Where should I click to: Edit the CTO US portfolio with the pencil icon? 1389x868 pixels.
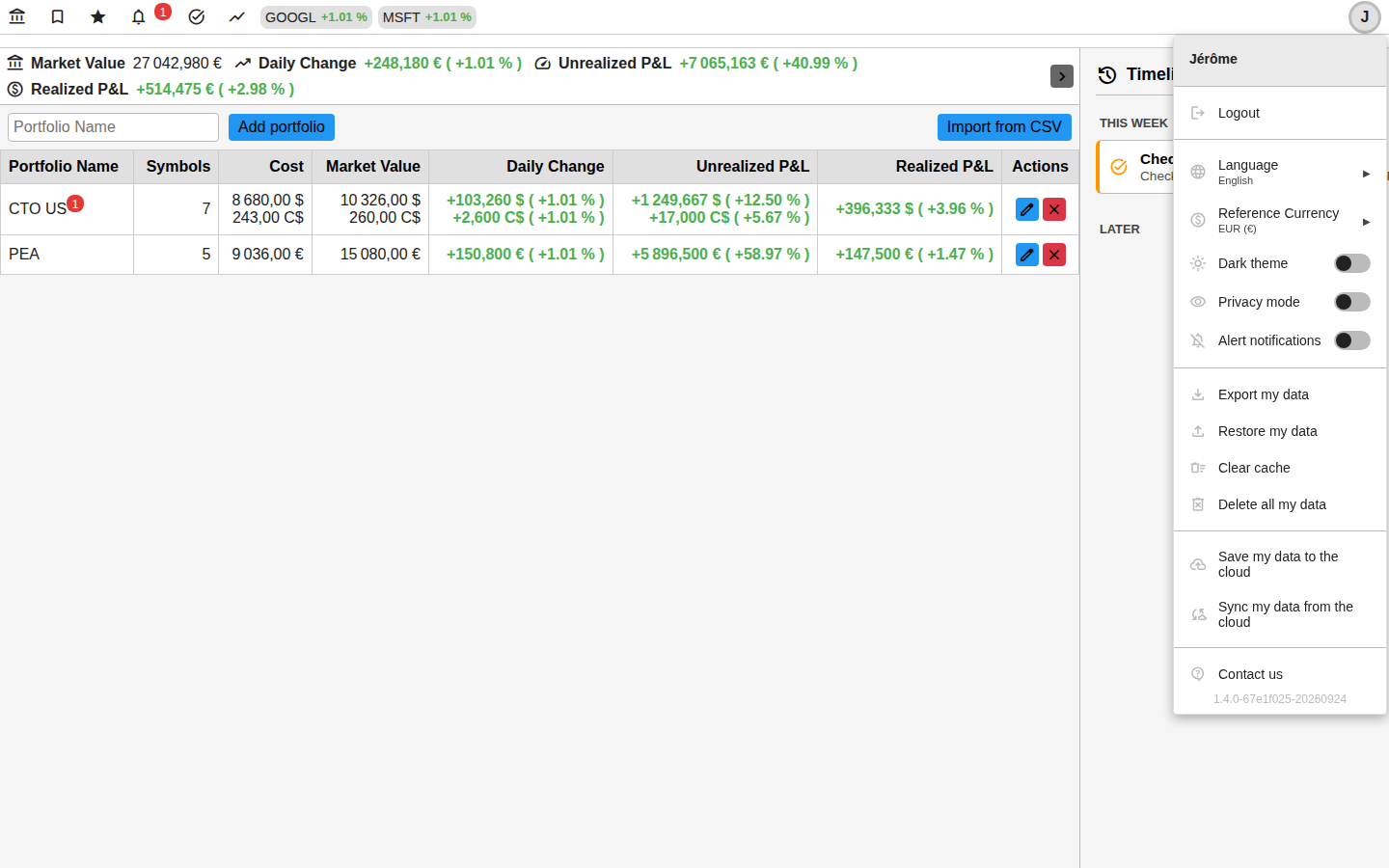(1027, 208)
